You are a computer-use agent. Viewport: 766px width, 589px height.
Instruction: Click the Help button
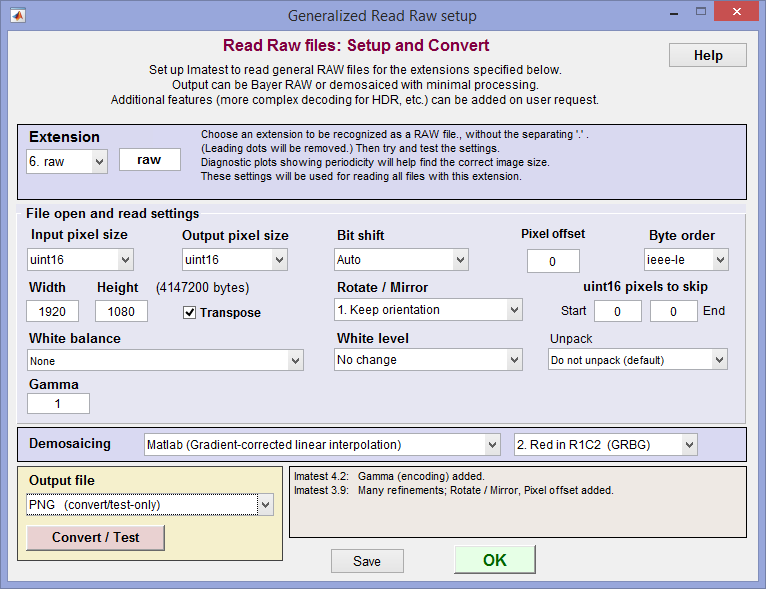coord(707,55)
